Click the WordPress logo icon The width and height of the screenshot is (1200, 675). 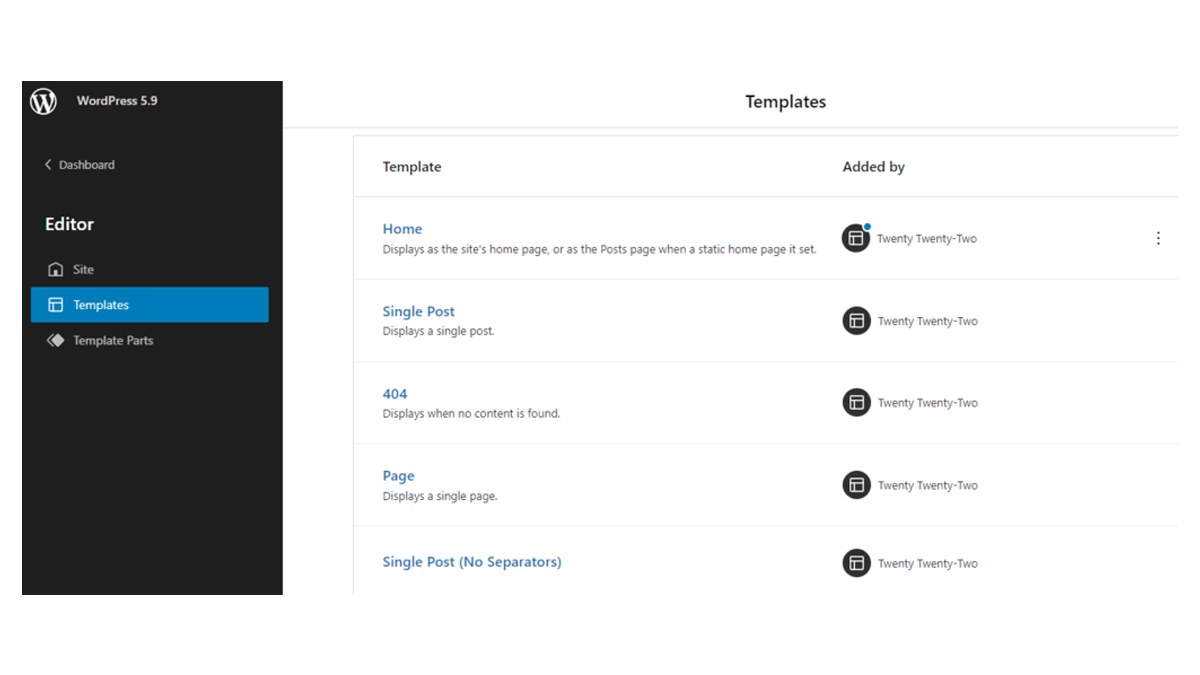[x=43, y=101]
